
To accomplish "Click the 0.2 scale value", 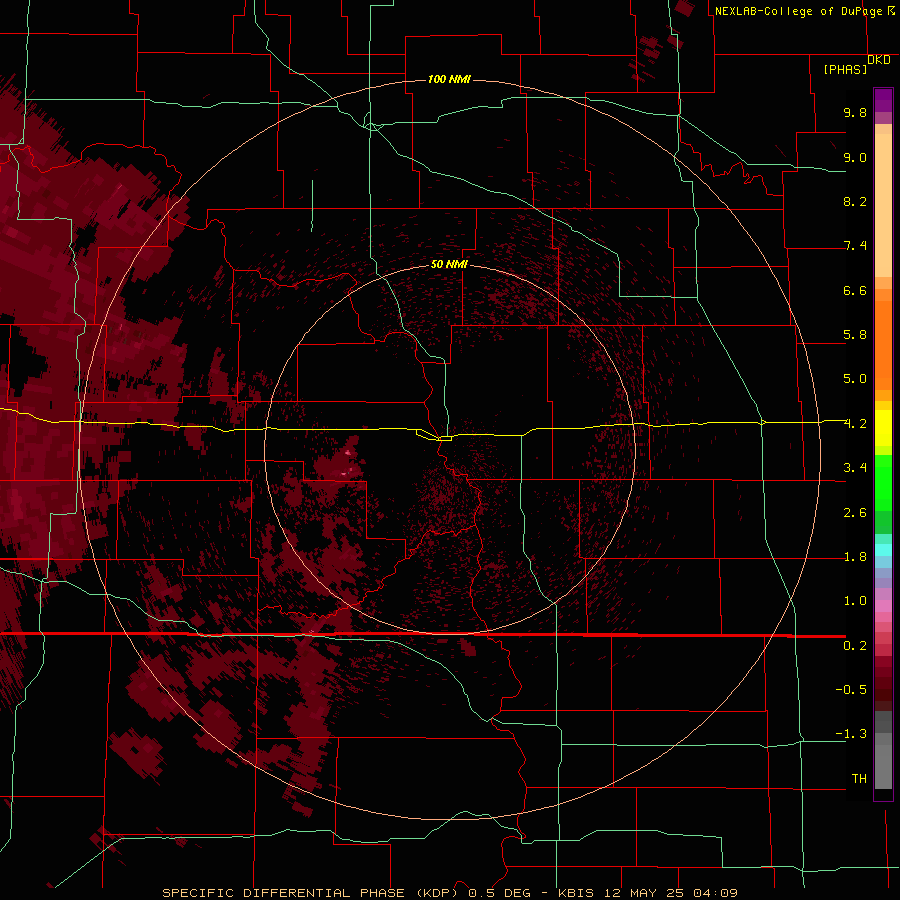I will pos(855,646).
